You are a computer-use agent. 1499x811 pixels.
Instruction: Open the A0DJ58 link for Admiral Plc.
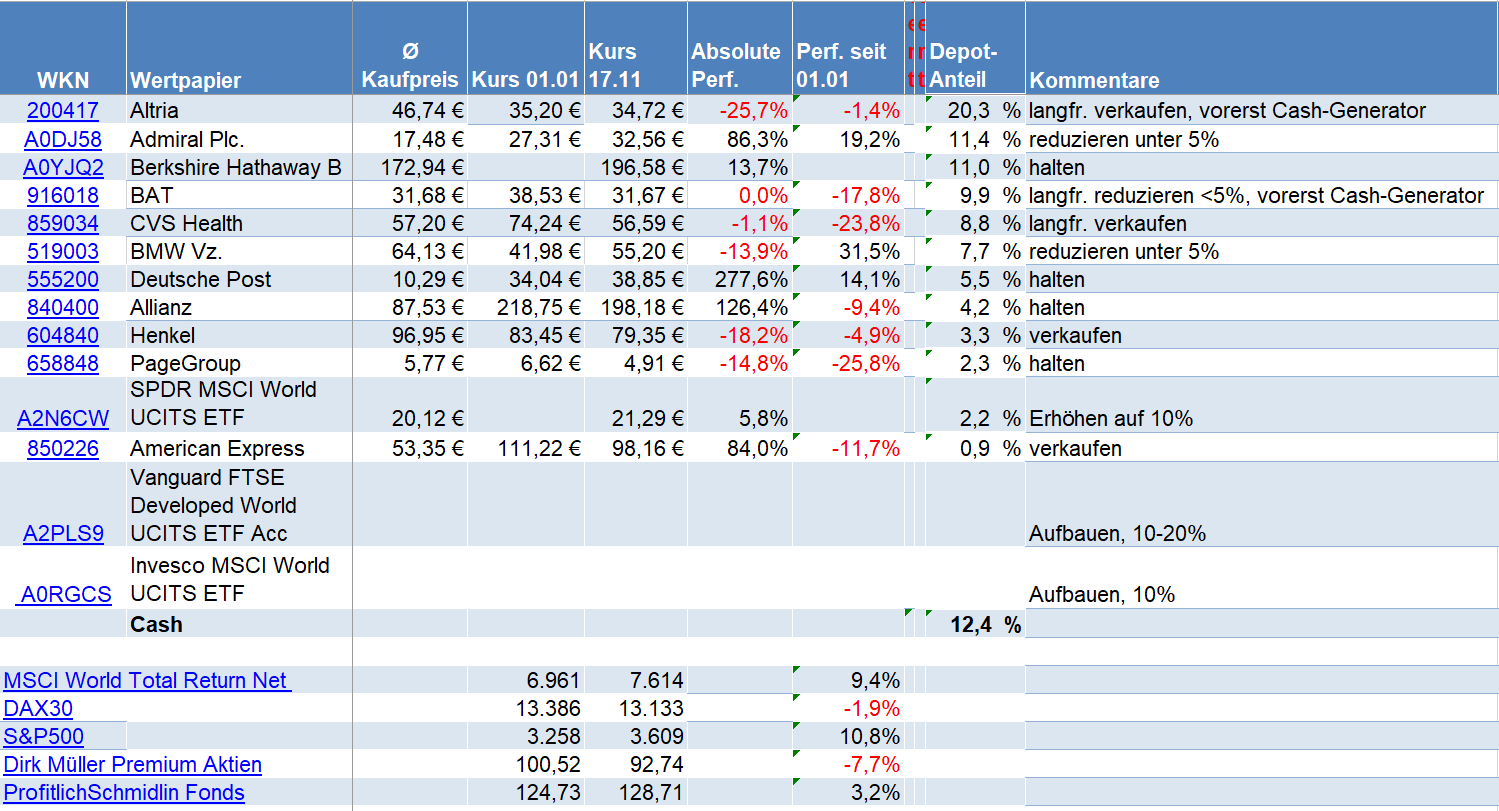pyautogui.click(x=63, y=139)
